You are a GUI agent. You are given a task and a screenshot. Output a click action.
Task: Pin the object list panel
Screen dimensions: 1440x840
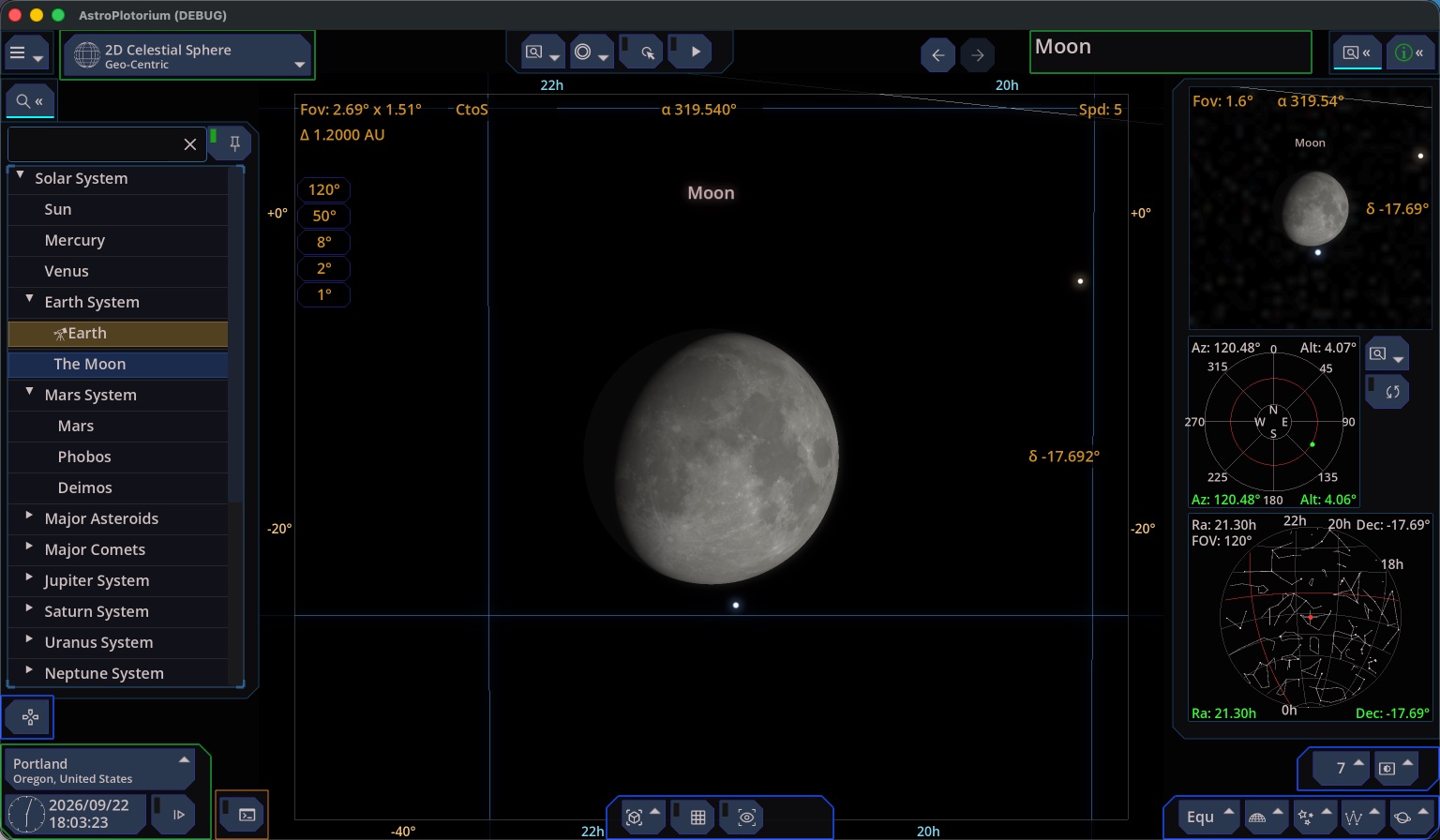[x=235, y=143]
